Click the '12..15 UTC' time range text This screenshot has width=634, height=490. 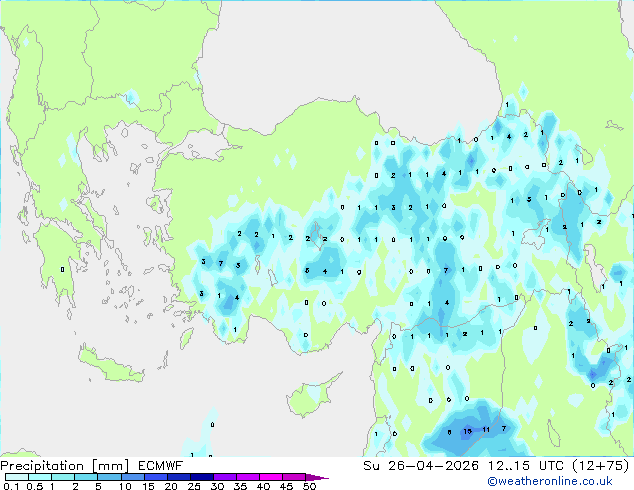(x=526, y=466)
